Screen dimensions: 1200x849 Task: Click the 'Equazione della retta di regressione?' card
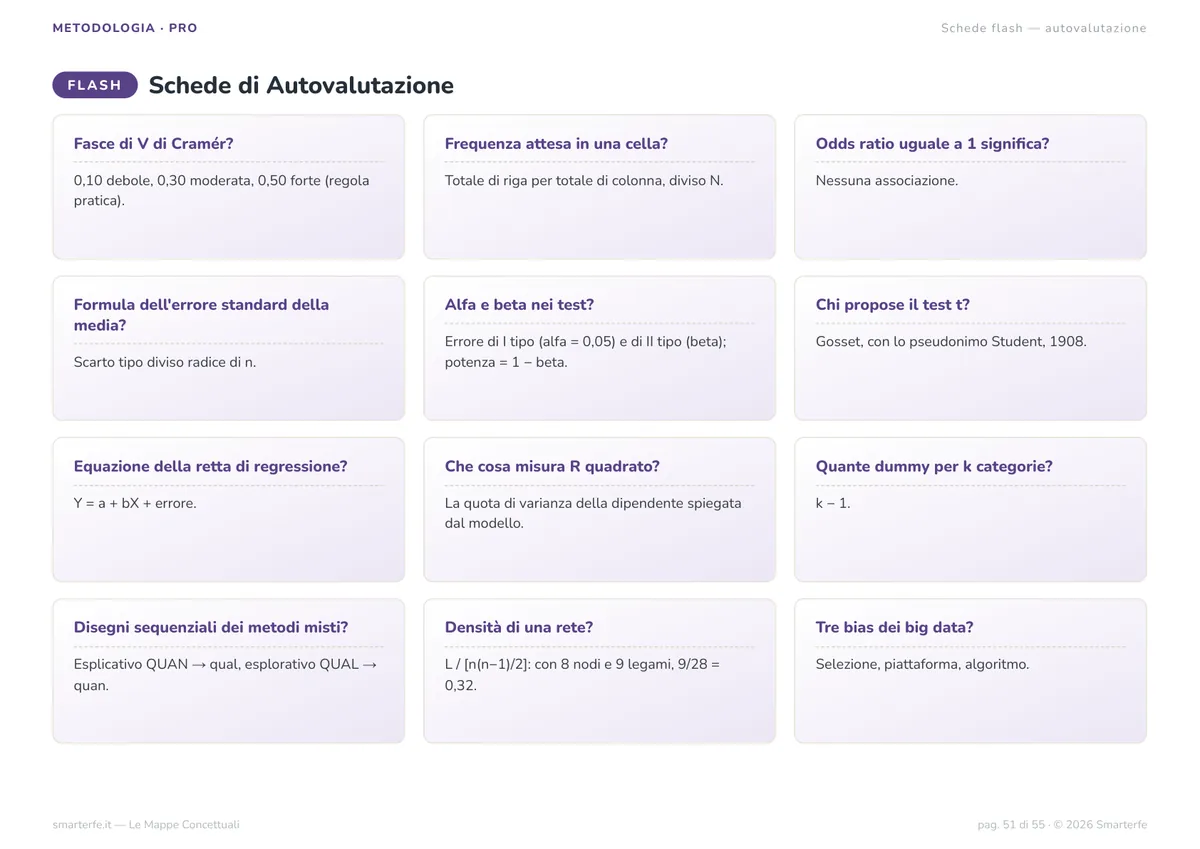(228, 509)
